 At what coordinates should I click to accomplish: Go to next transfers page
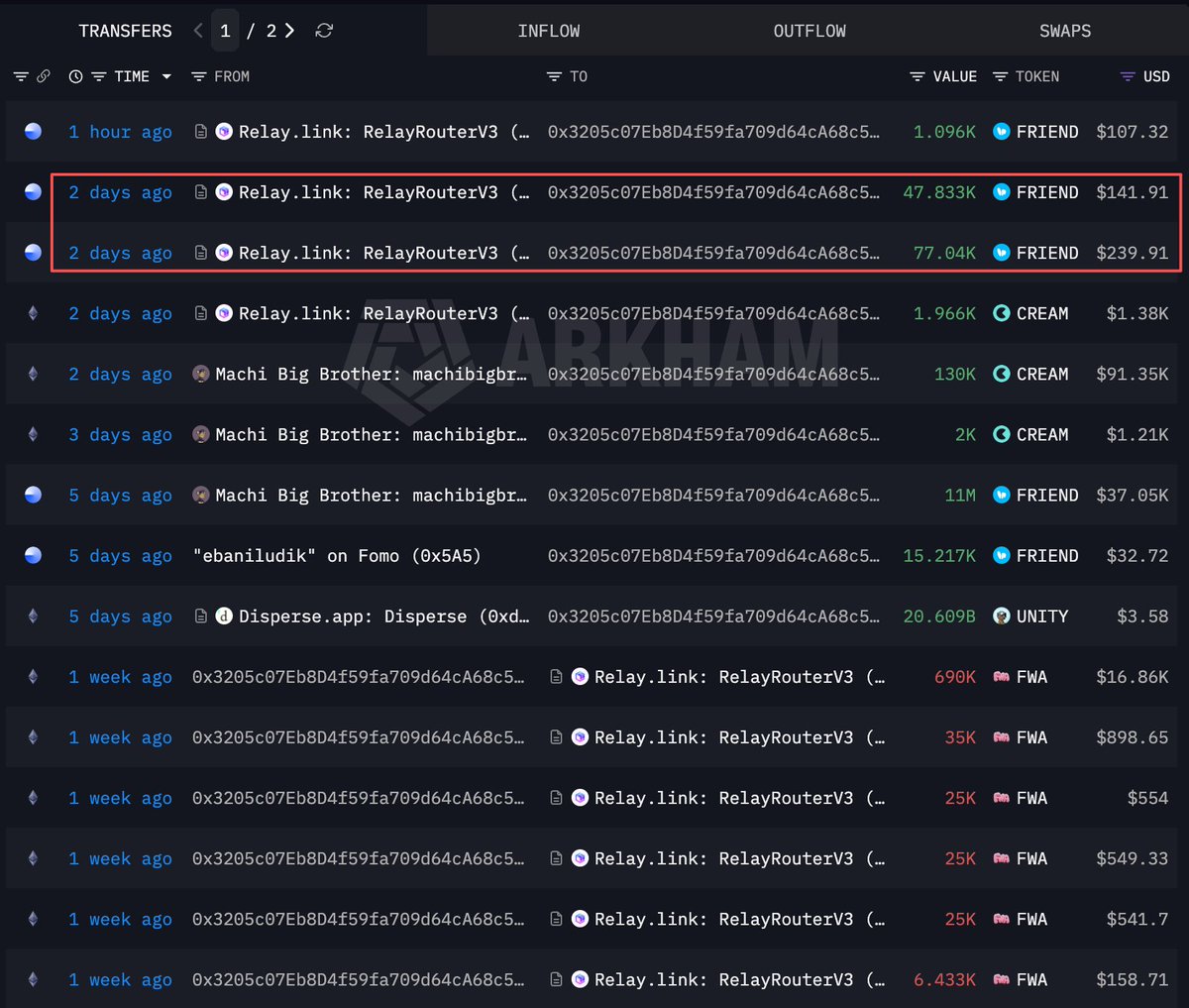(289, 31)
